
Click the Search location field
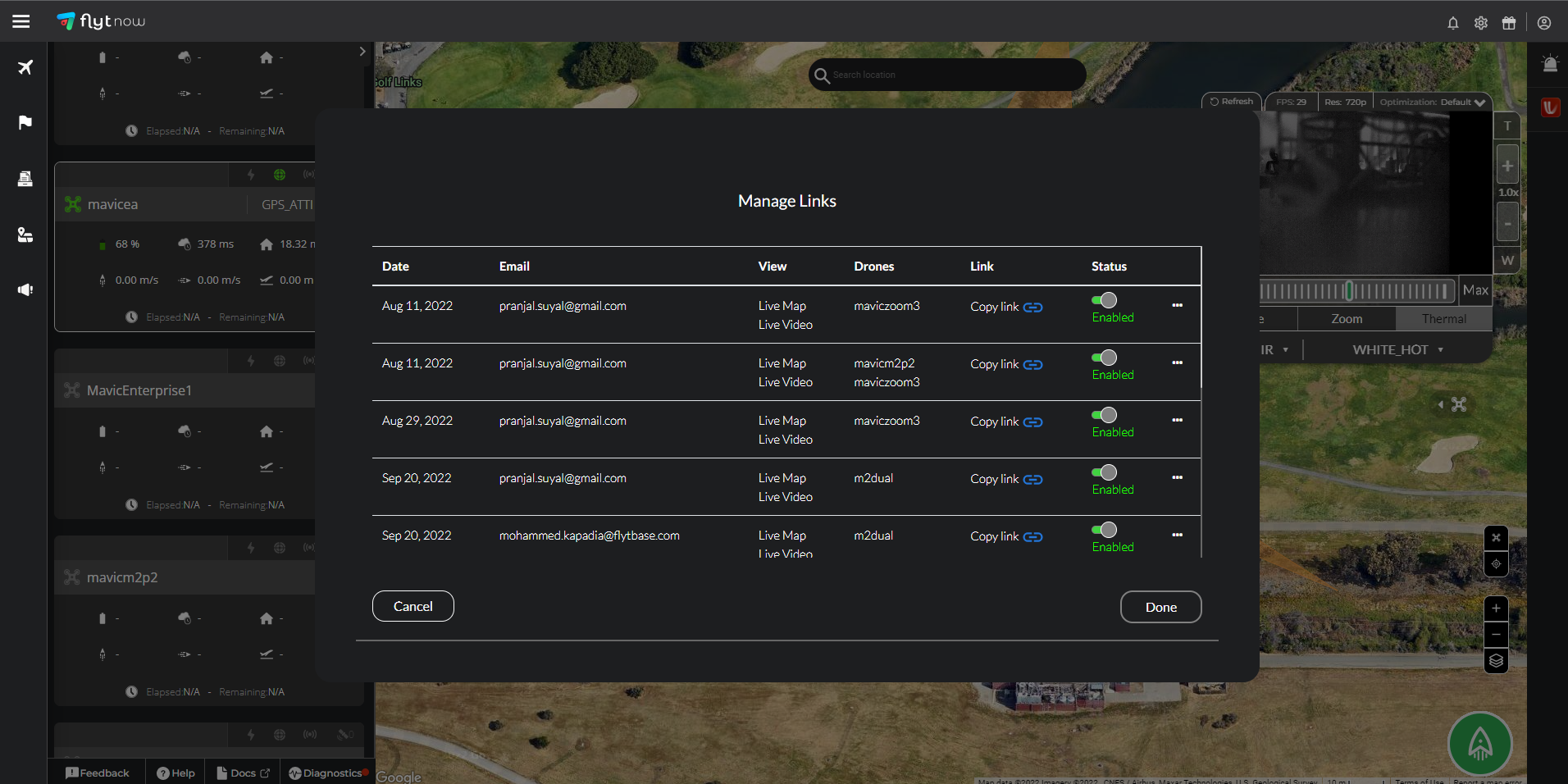(947, 75)
